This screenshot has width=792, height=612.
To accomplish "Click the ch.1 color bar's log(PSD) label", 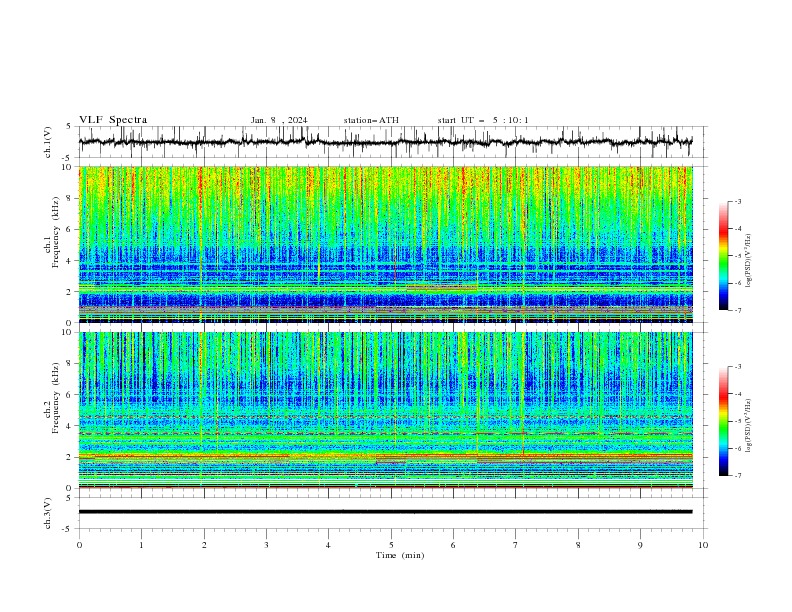I will 749,261.
